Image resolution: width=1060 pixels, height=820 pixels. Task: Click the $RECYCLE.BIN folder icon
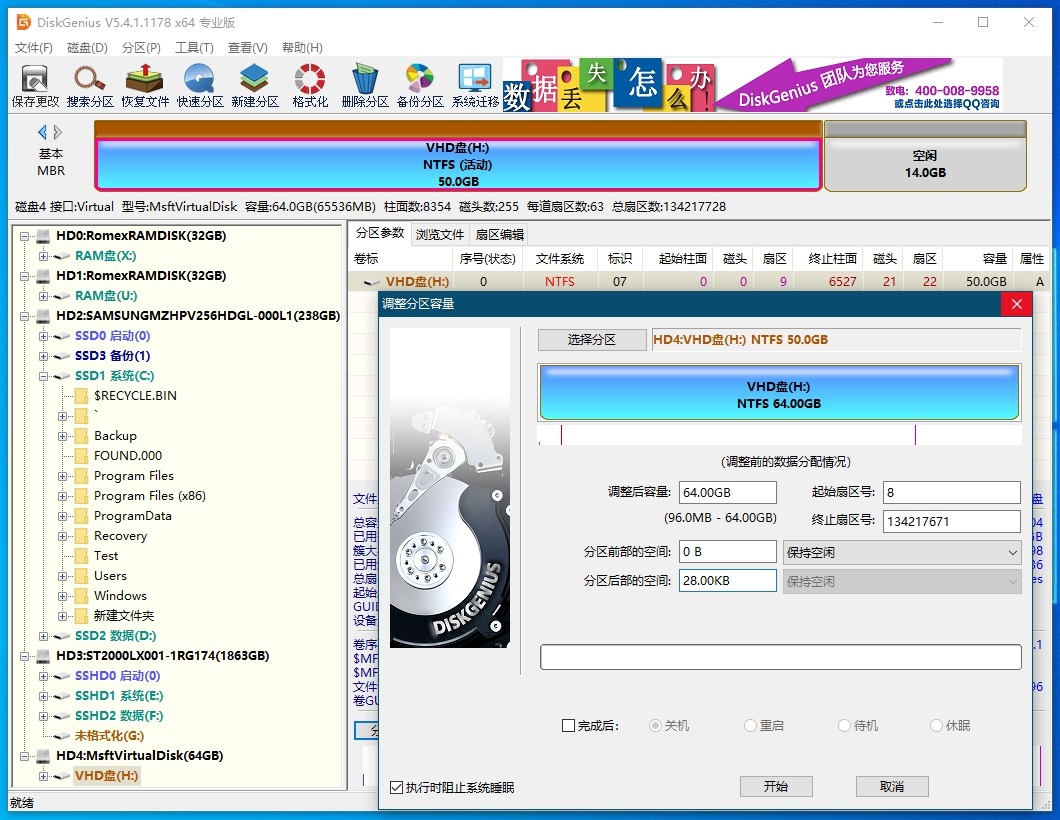click(82, 395)
